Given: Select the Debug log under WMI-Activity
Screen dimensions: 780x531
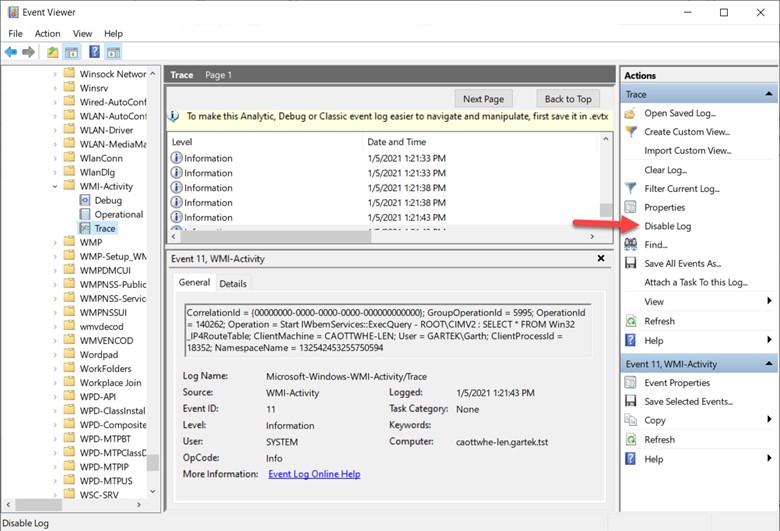Looking at the screenshot, I should click(108, 200).
